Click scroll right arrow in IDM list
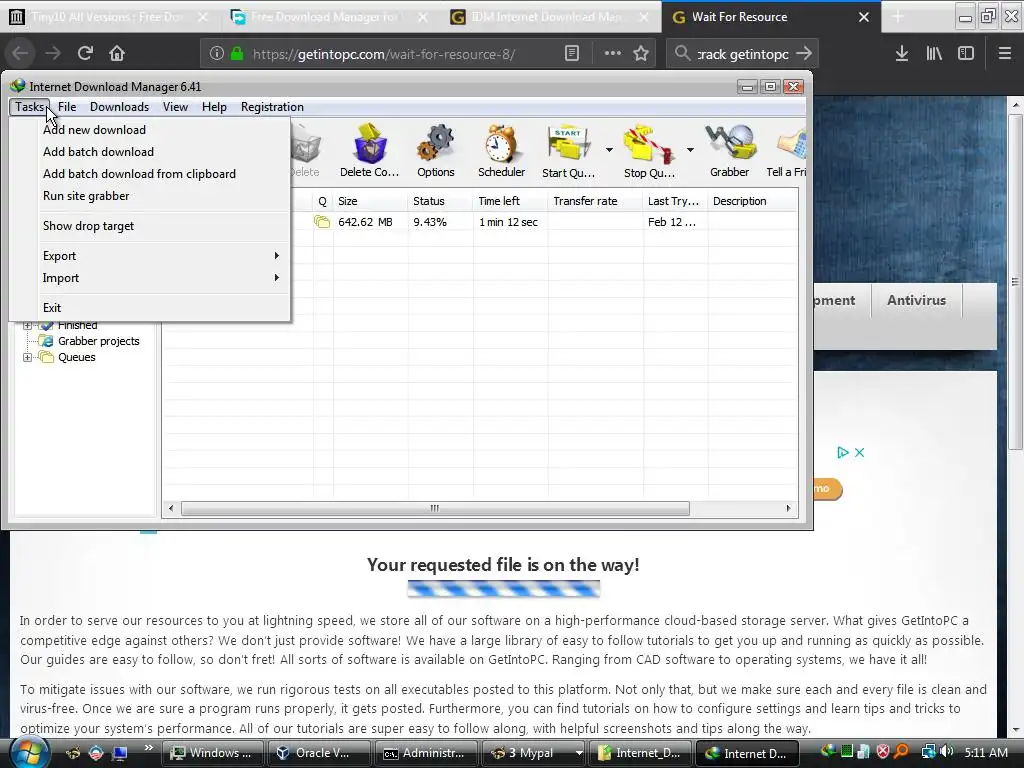Screen dimensions: 1024x768 [x=788, y=508]
